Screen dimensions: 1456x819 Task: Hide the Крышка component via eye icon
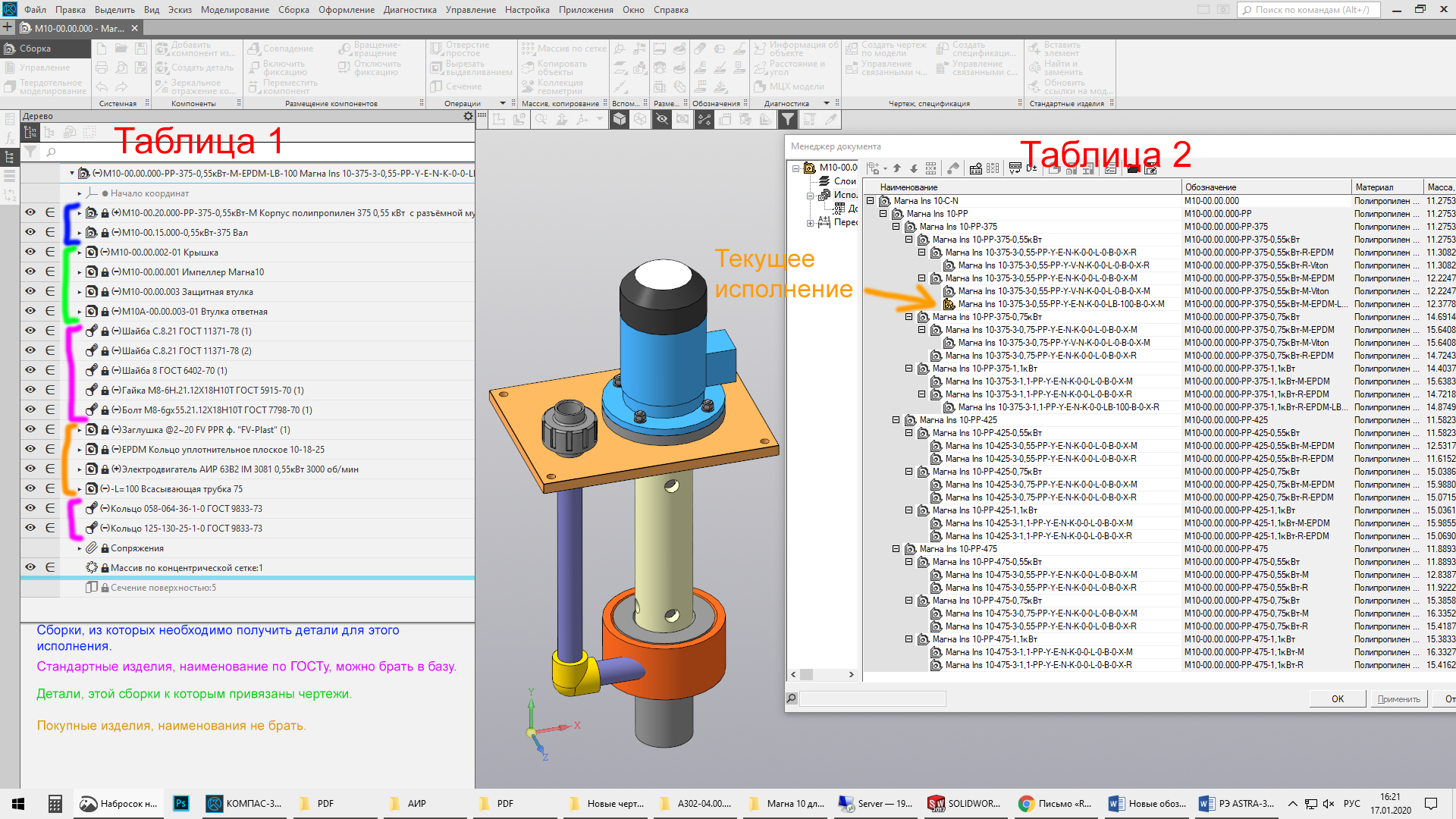coord(30,252)
